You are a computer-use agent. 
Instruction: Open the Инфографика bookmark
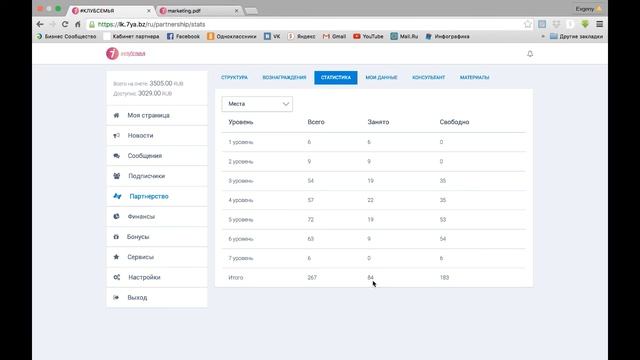coord(447,36)
